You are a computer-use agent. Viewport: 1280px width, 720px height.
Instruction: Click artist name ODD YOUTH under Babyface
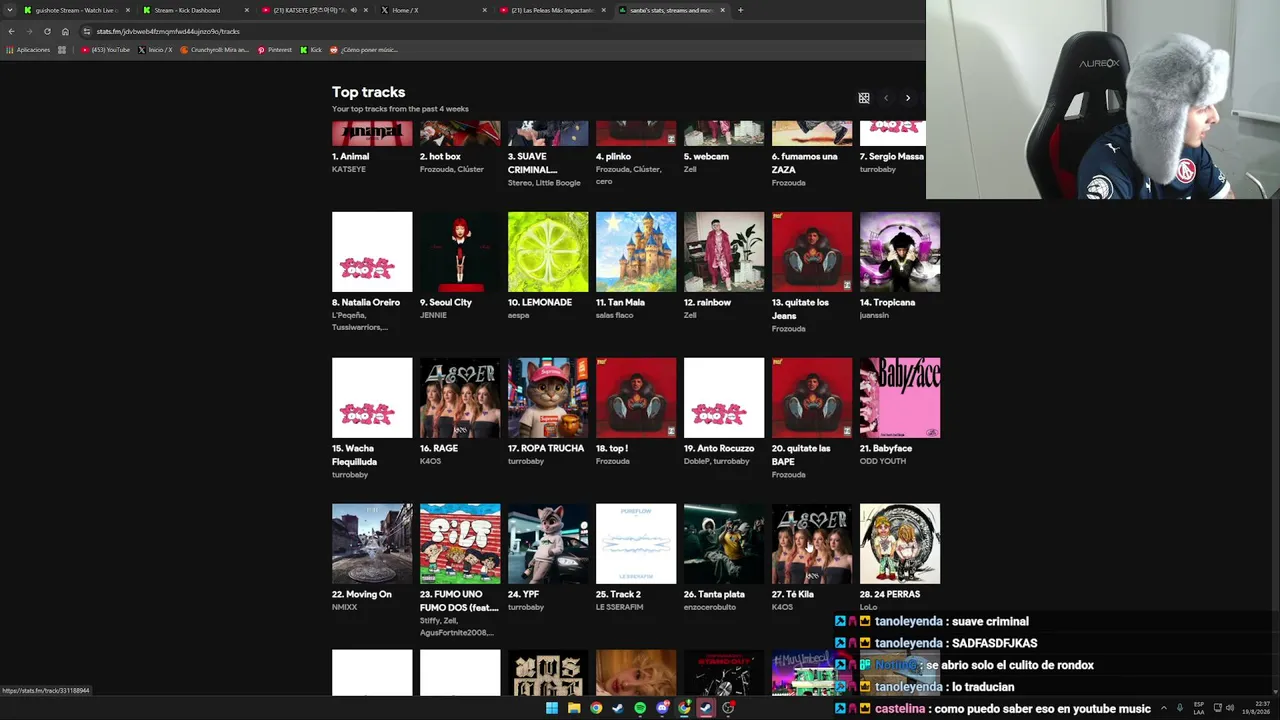tap(883, 462)
